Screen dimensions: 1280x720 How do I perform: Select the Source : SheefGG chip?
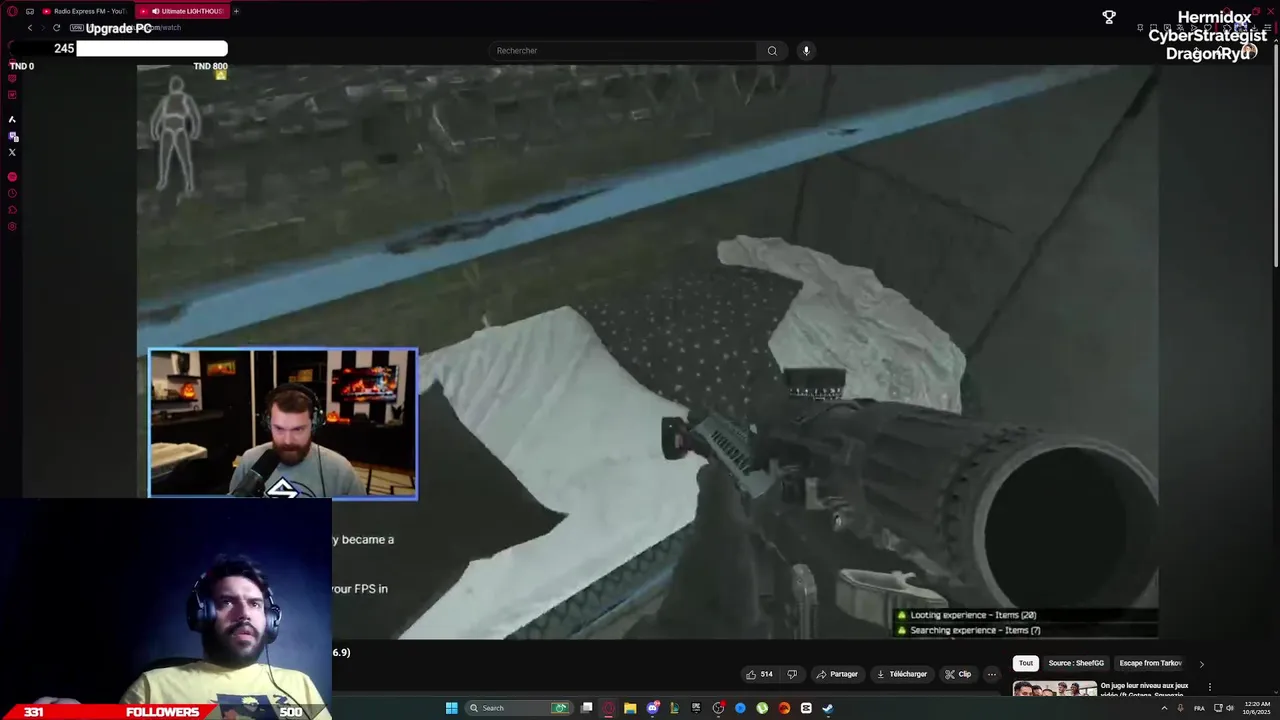coord(1076,663)
